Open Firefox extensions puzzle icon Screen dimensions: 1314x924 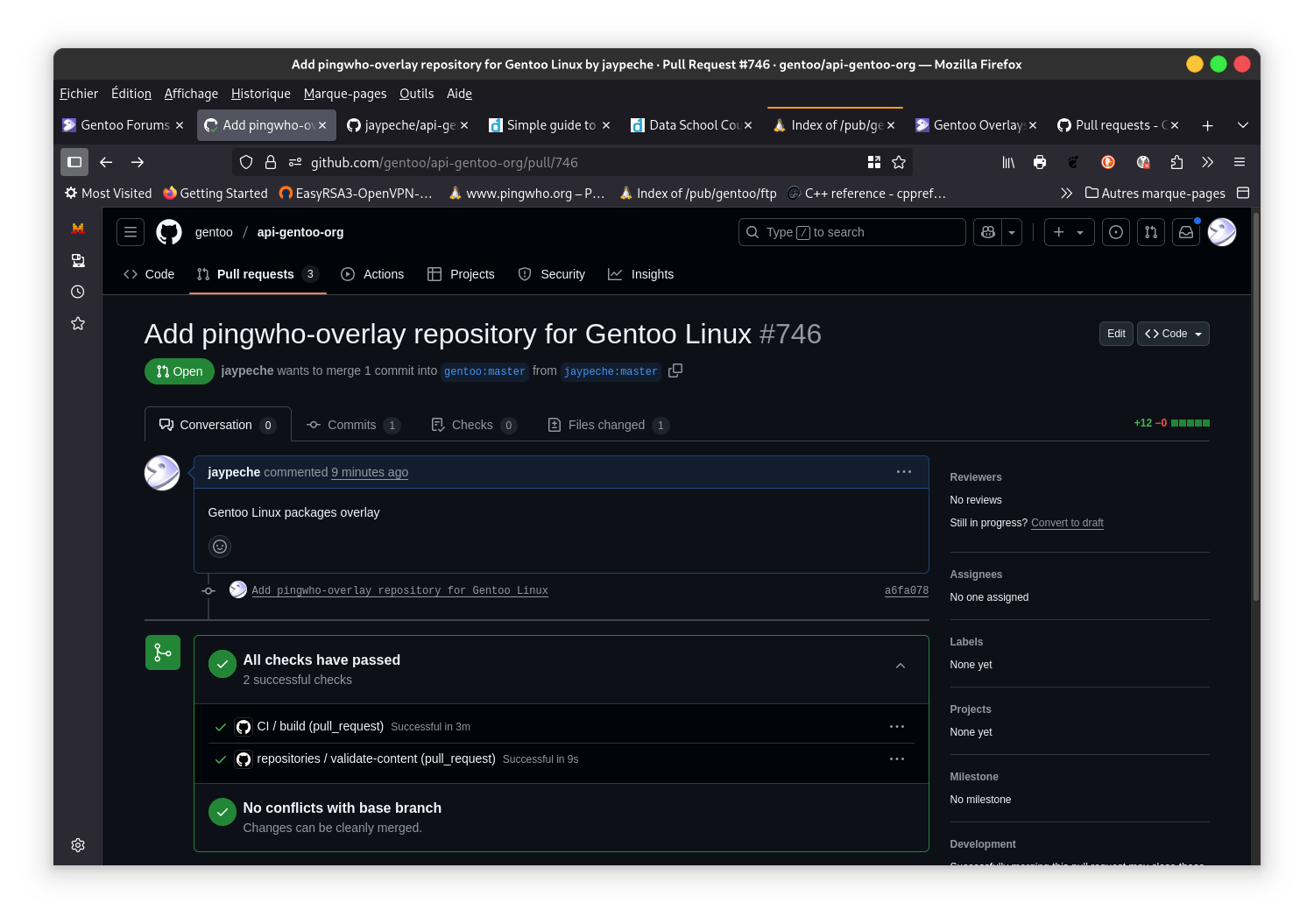click(x=1176, y=162)
